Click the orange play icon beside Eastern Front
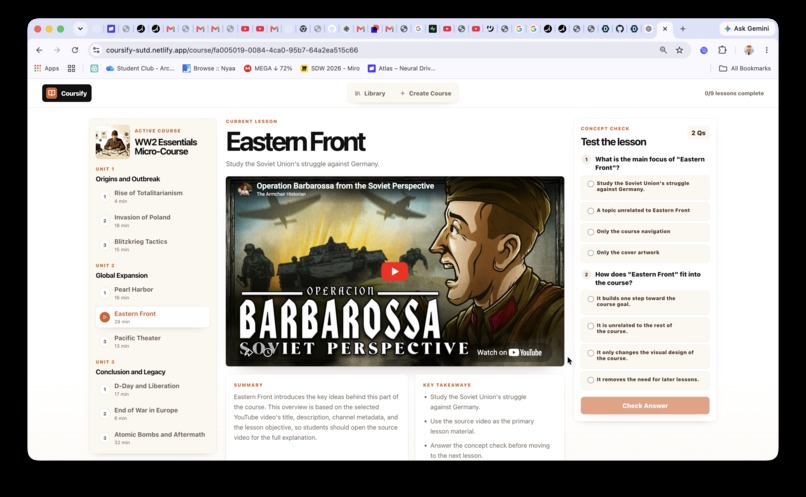806x497 pixels. [104, 317]
